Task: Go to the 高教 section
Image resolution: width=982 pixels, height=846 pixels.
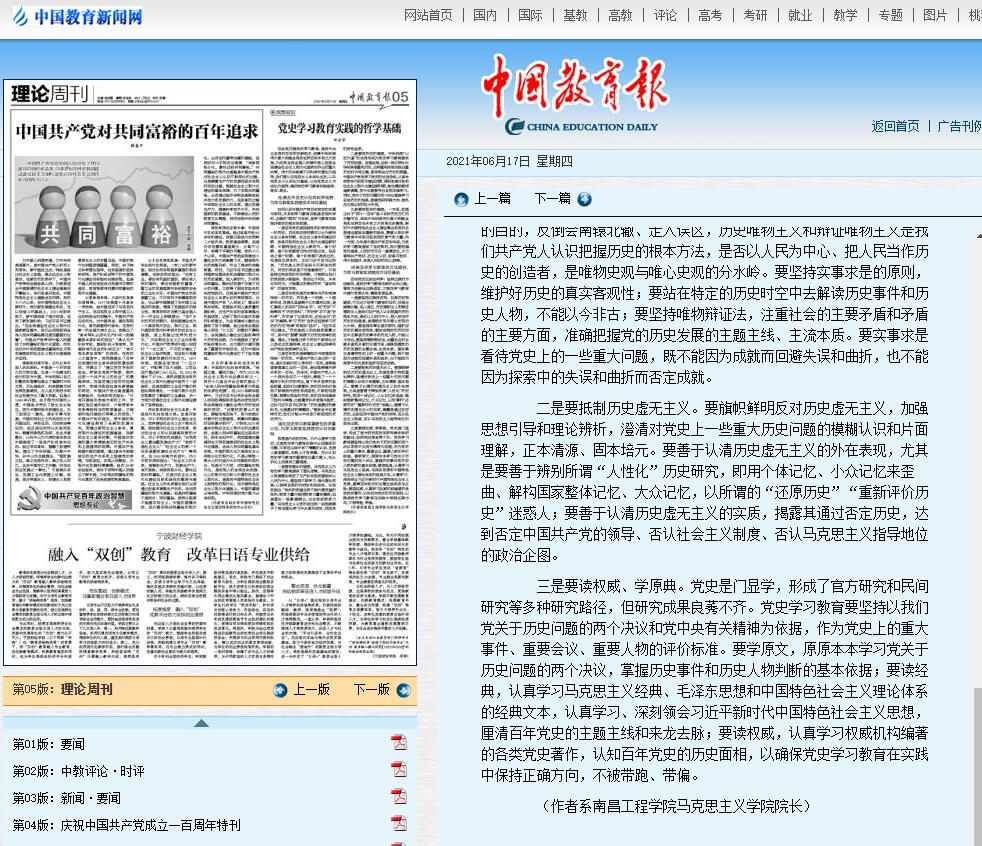Action: click(x=621, y=15)
